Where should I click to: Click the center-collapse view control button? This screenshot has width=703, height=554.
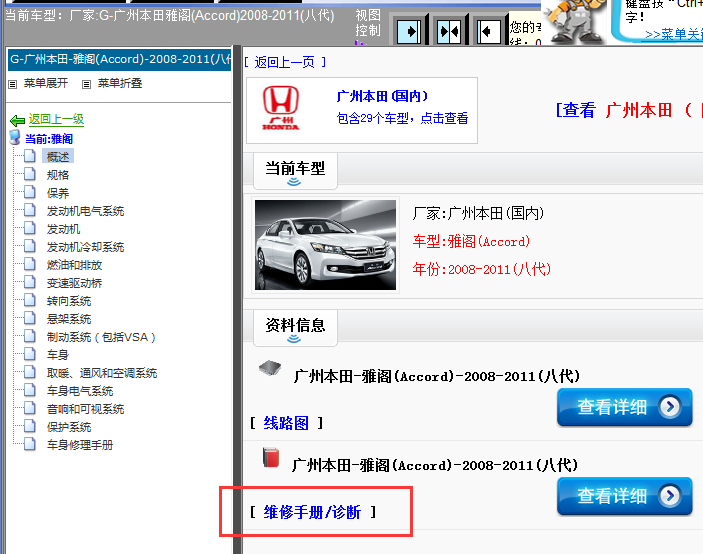click(449, 32)
